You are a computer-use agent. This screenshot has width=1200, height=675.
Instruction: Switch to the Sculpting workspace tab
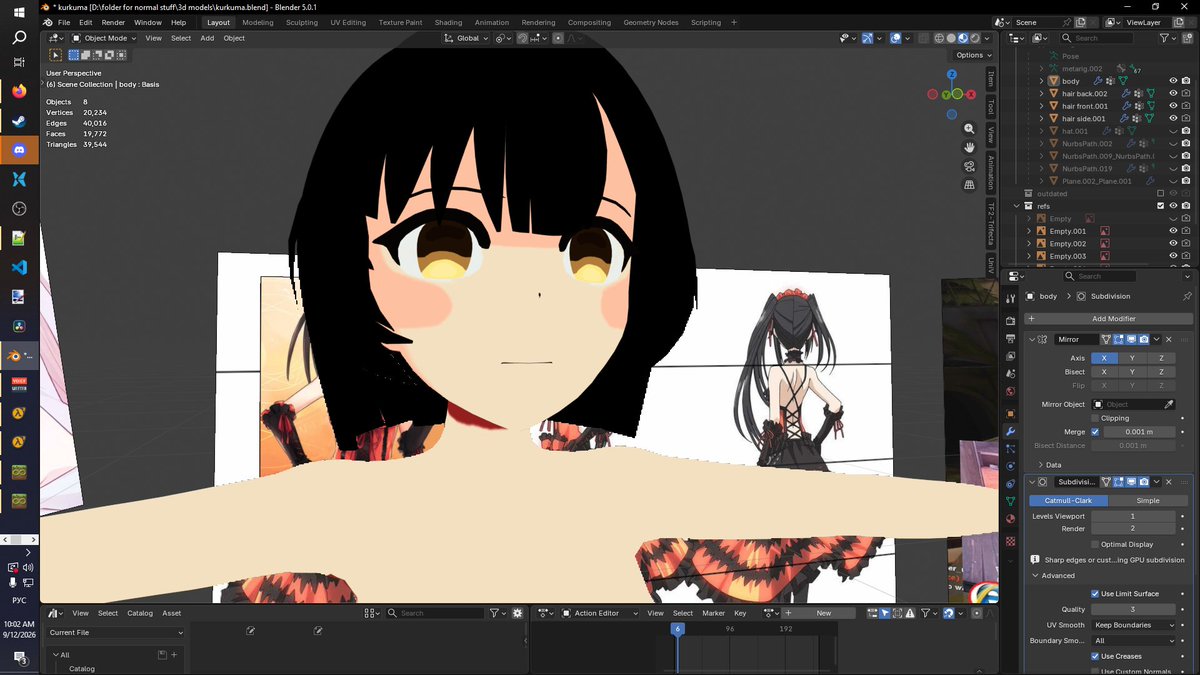[302, 22]
